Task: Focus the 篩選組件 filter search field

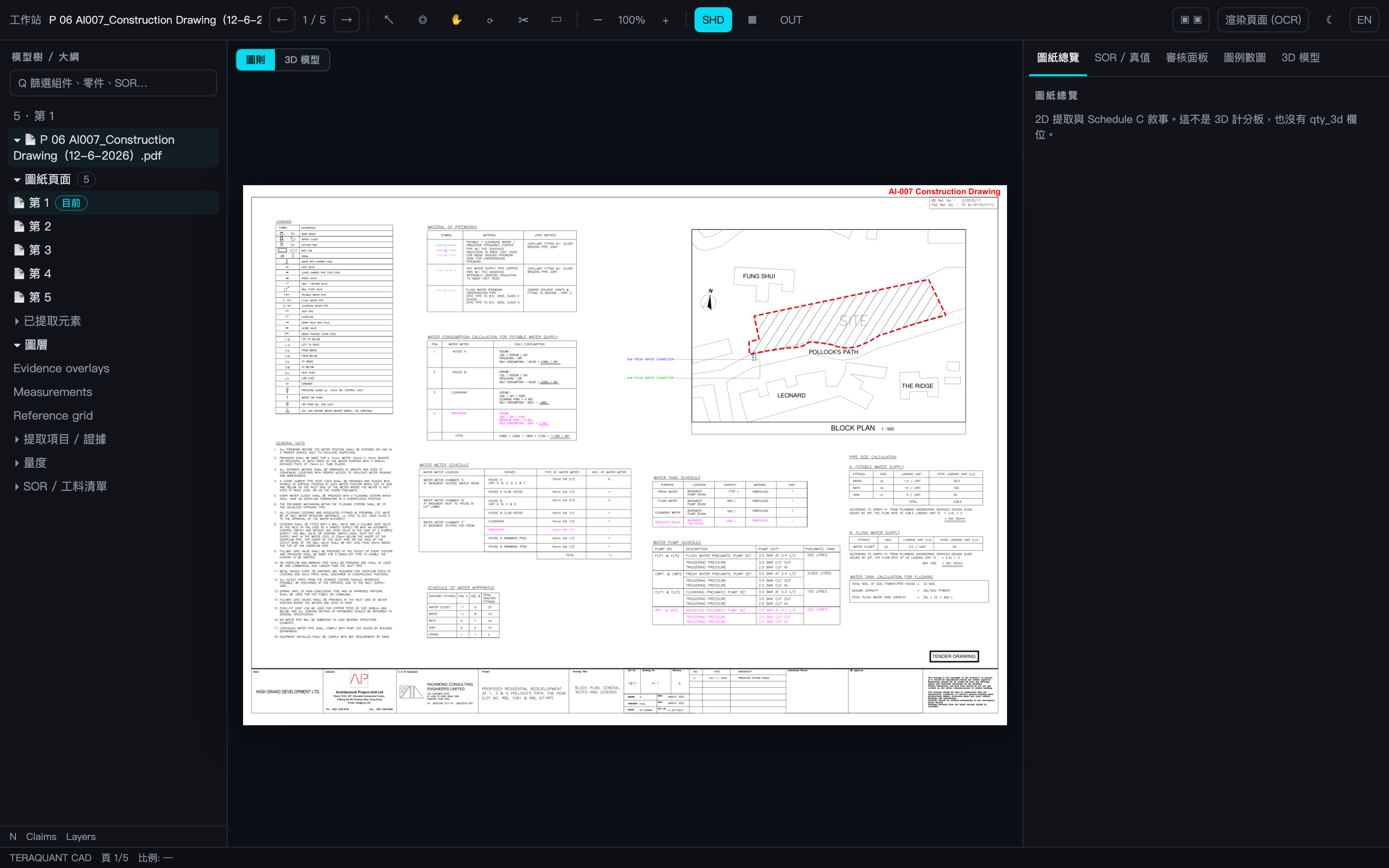Action: 113,83
